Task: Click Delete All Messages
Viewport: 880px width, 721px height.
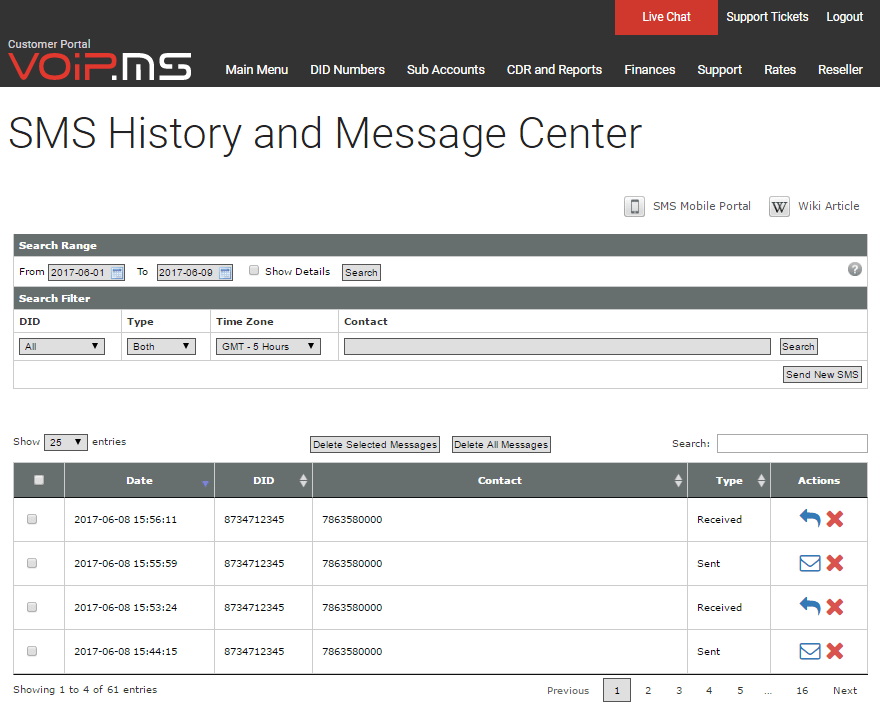Action: (x=500, y=444)
